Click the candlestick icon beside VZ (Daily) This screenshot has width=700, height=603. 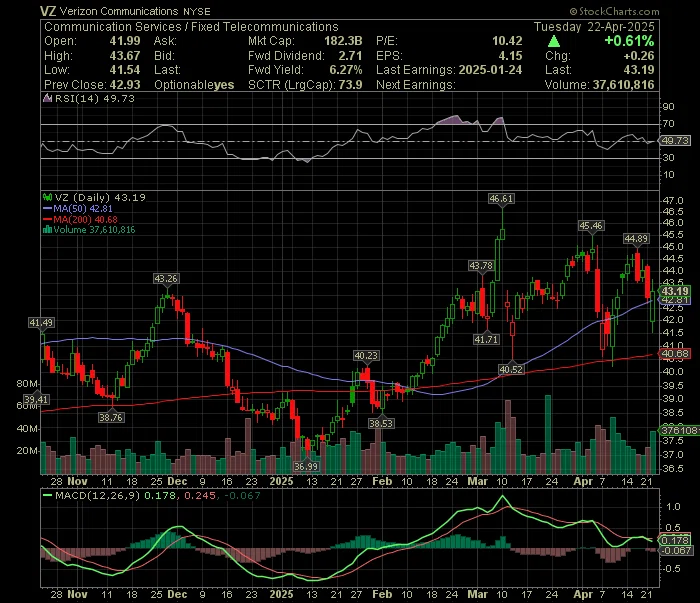click(47, 197)
